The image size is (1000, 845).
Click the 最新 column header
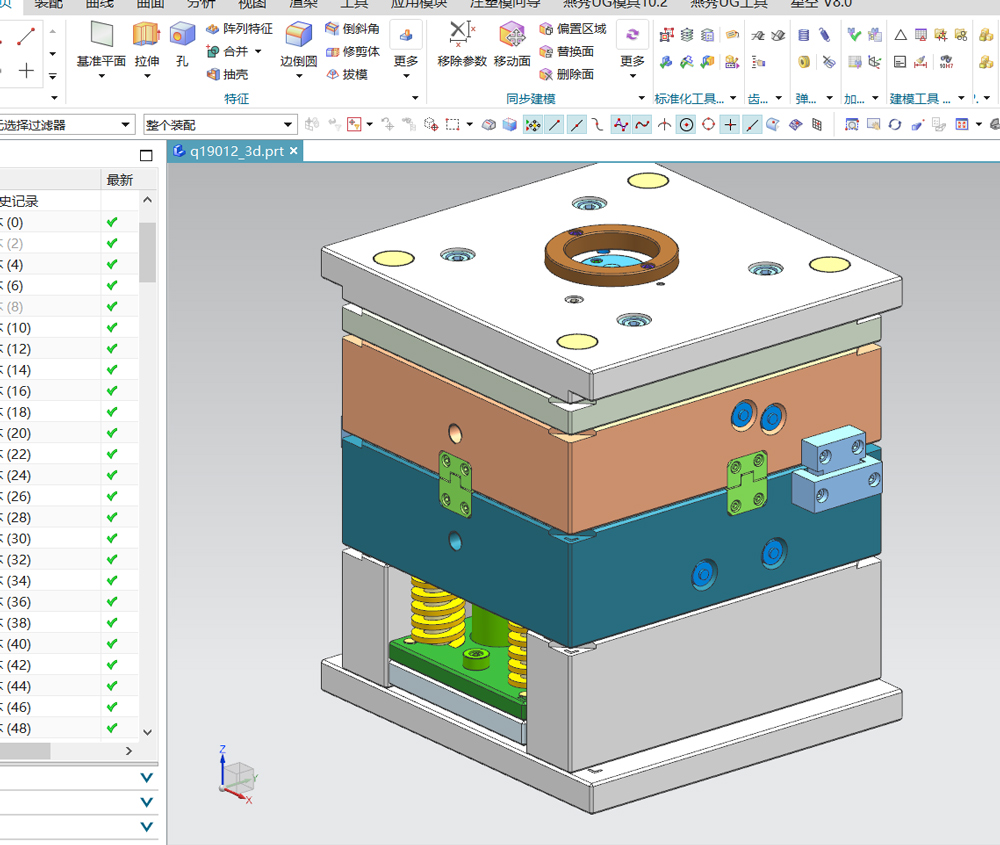pos(120,180)
